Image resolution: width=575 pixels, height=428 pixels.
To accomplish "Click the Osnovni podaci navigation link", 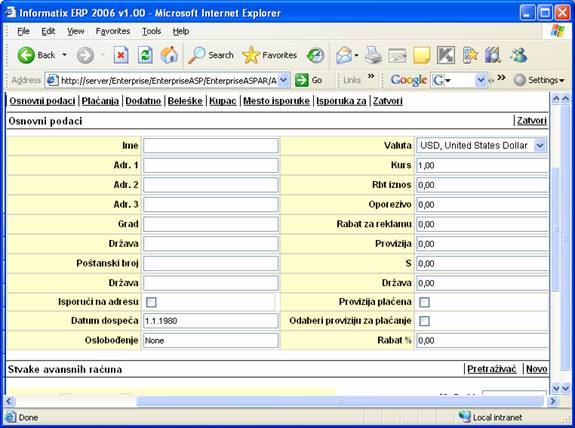I will point(42,101).
